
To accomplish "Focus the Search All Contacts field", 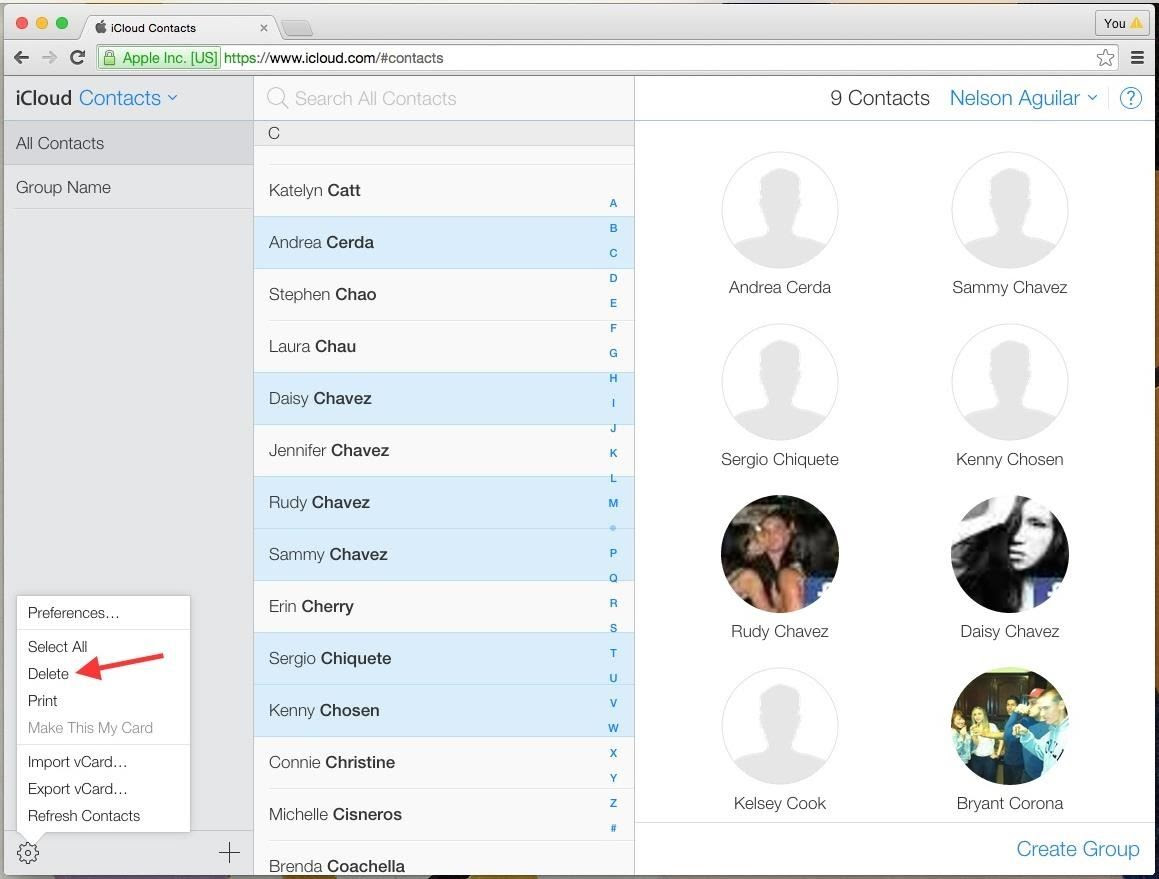I will coord(443,98).
